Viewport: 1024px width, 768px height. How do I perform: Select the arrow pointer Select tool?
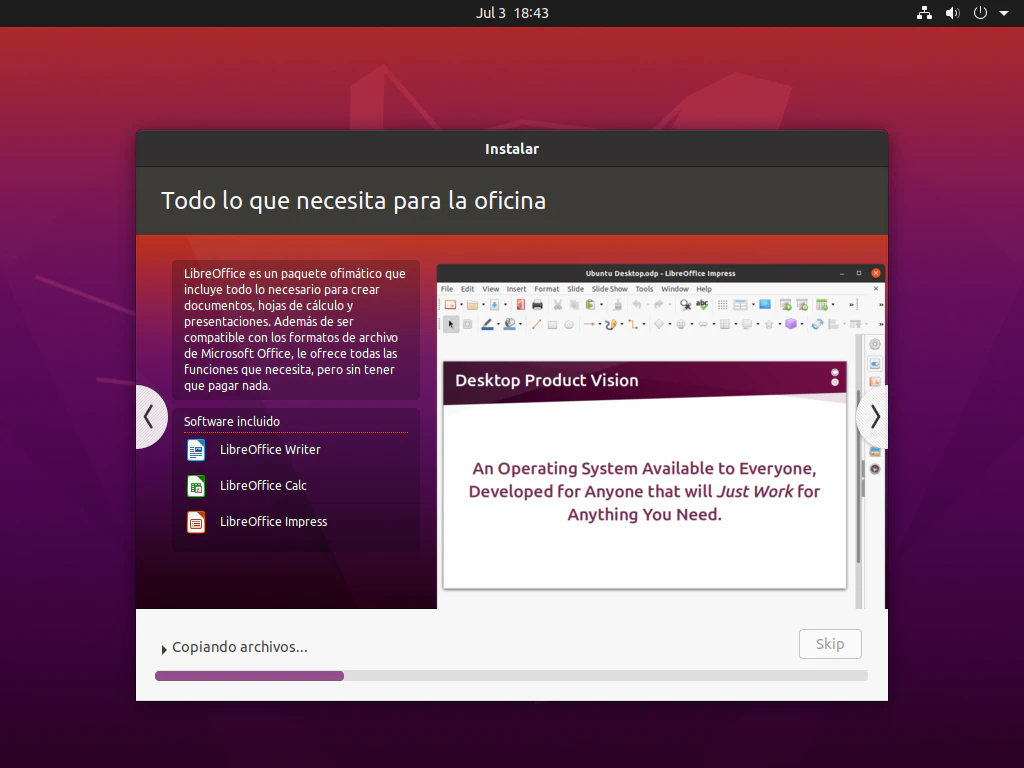(451, 325)
